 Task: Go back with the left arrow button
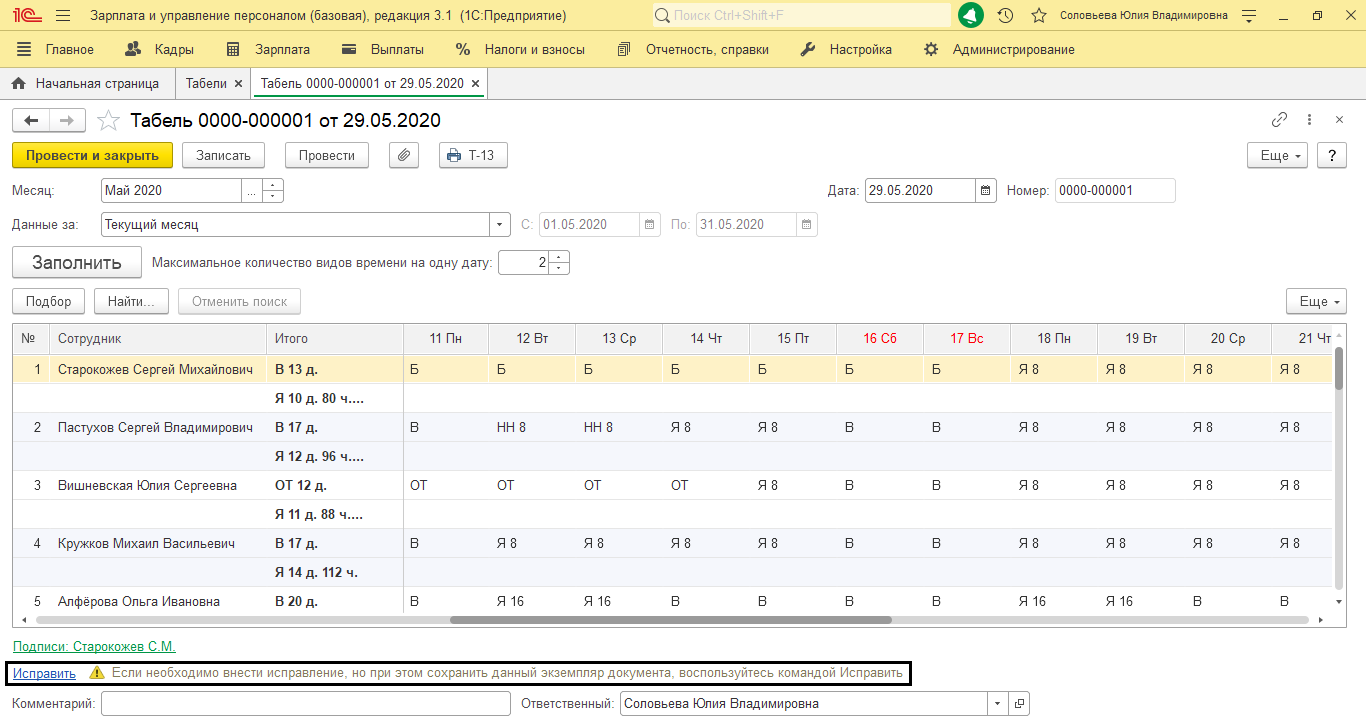click(31, 121)
